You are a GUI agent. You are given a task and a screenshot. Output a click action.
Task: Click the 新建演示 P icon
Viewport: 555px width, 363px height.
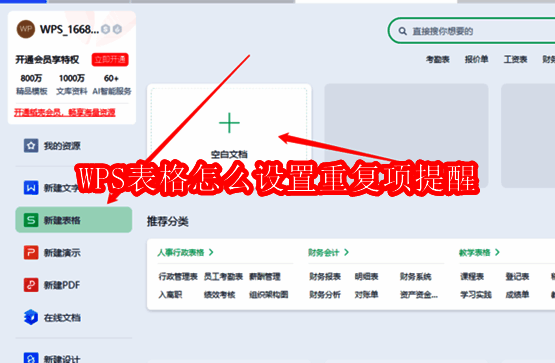click(31, 253)
